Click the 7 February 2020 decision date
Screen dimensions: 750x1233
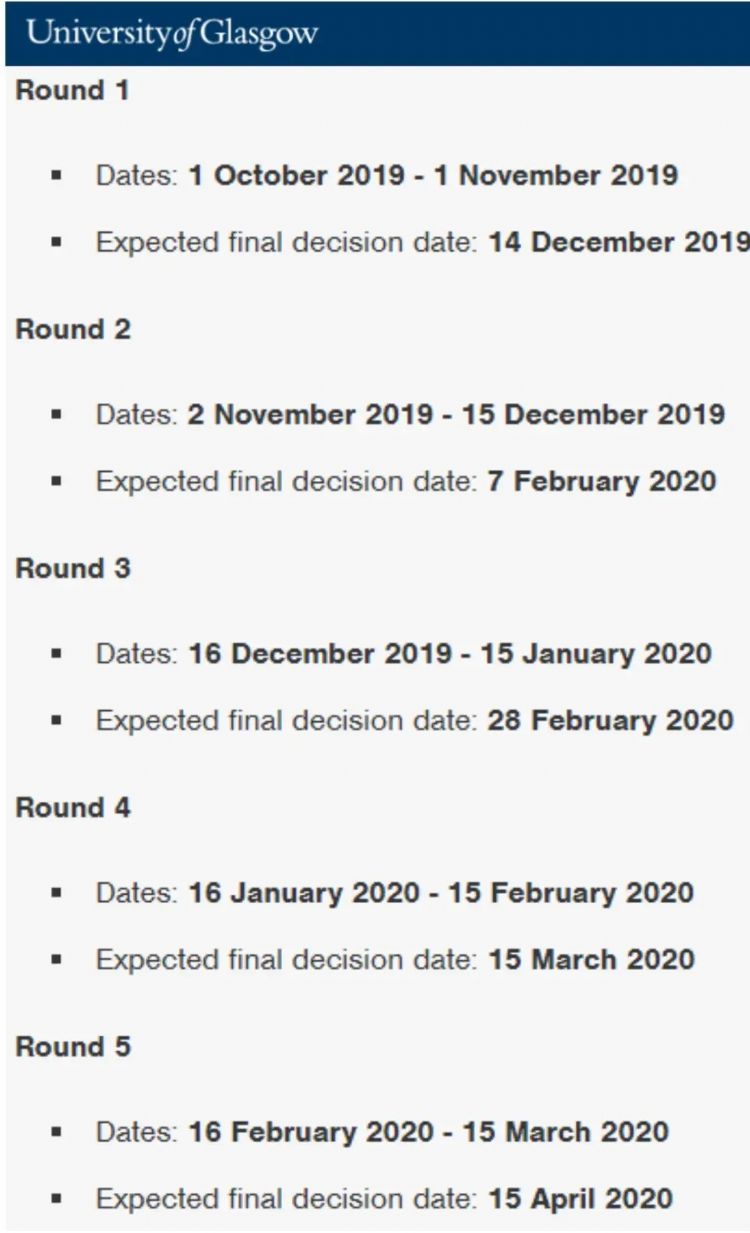point(602,481)
